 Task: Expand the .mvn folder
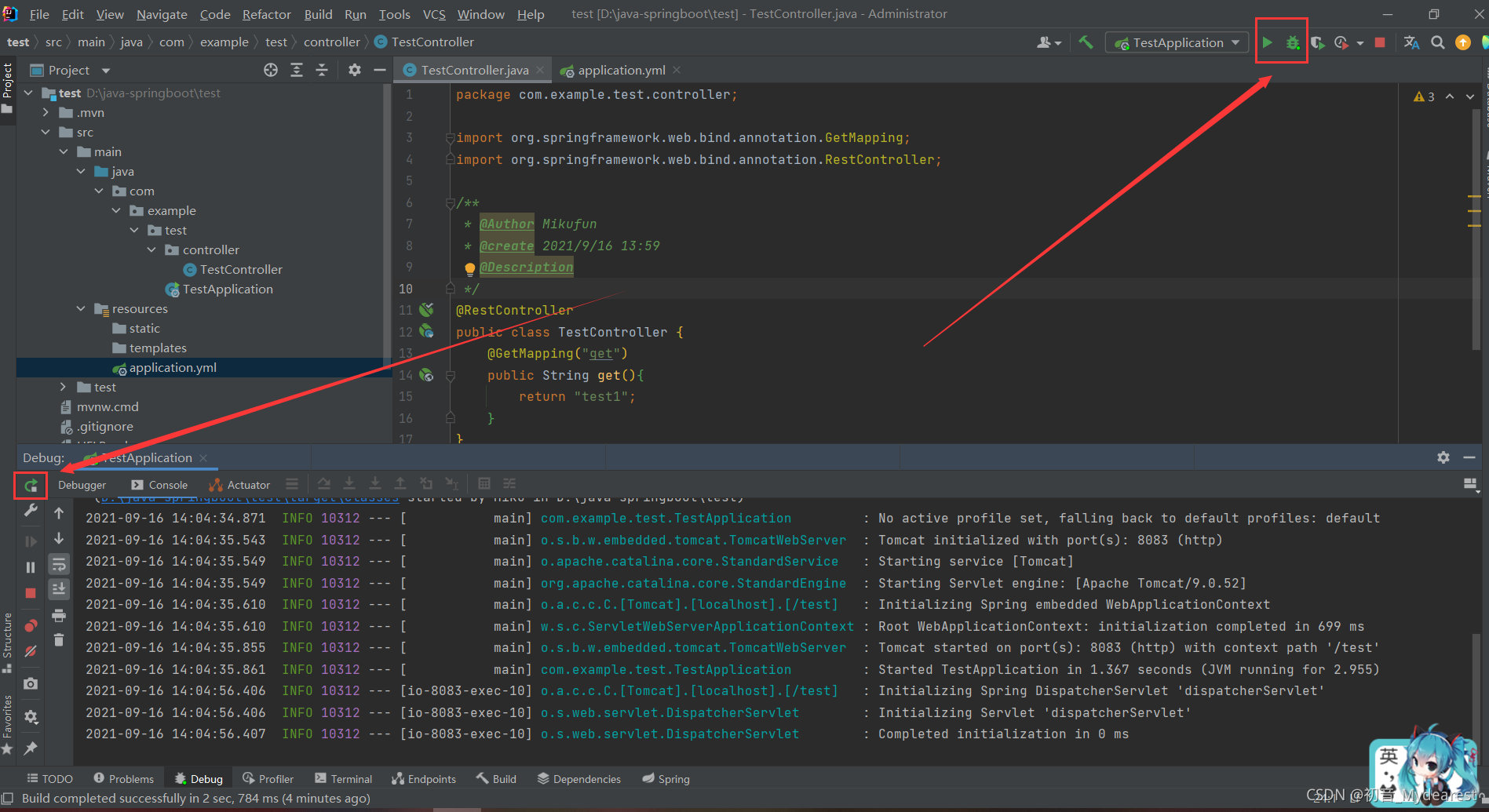[x=46, y=112]
